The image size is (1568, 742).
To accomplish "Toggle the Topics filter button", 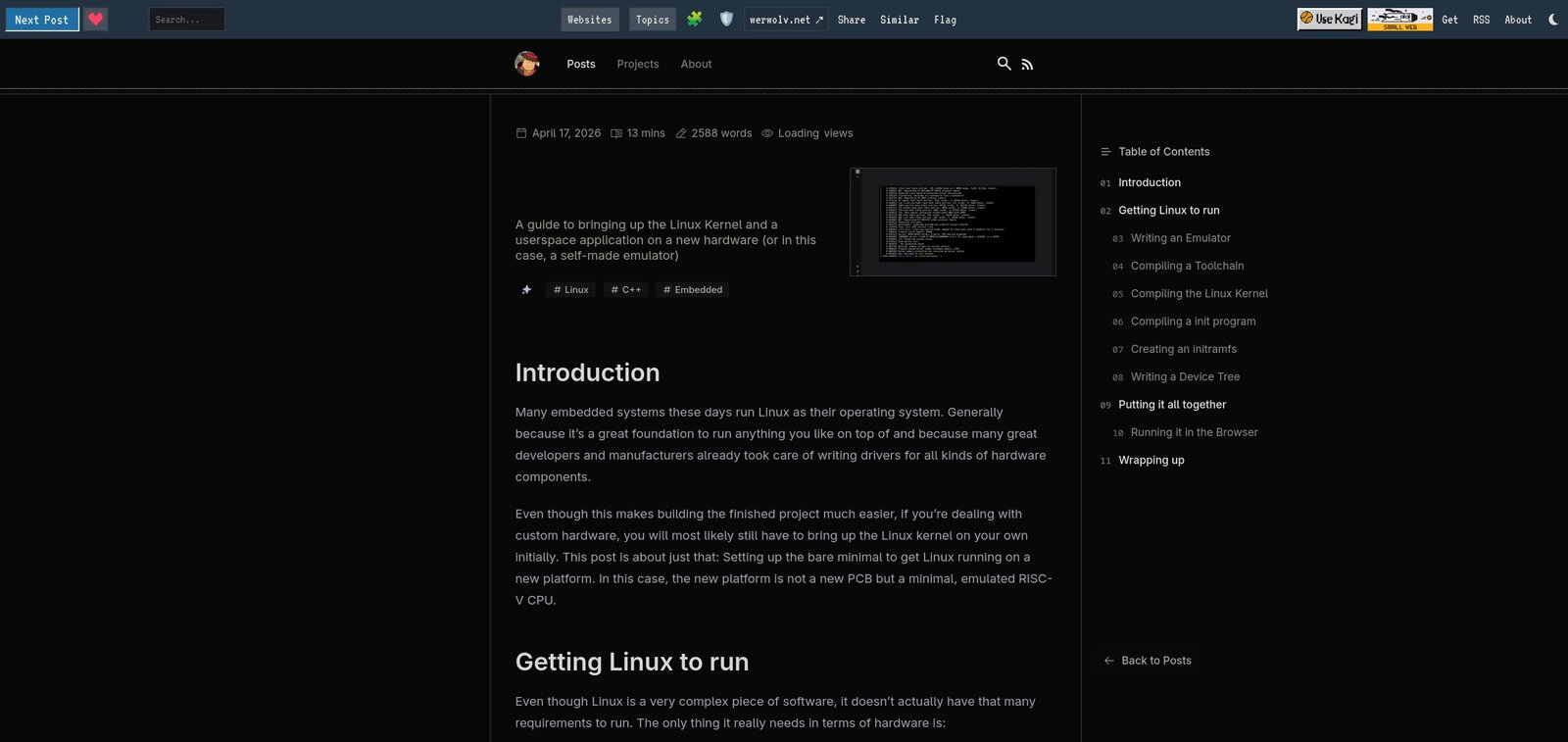I will (652, 20).
